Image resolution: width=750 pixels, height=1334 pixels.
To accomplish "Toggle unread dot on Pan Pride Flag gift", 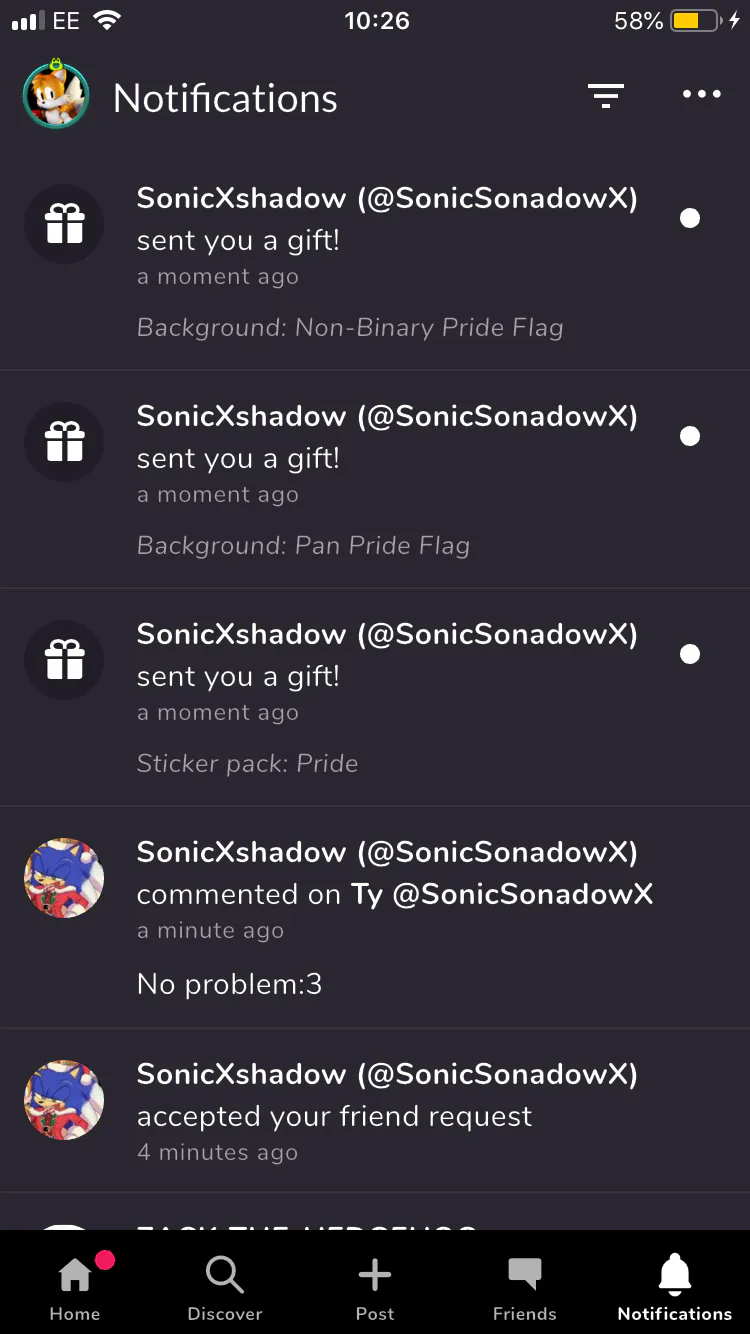I will click(689, 436).
